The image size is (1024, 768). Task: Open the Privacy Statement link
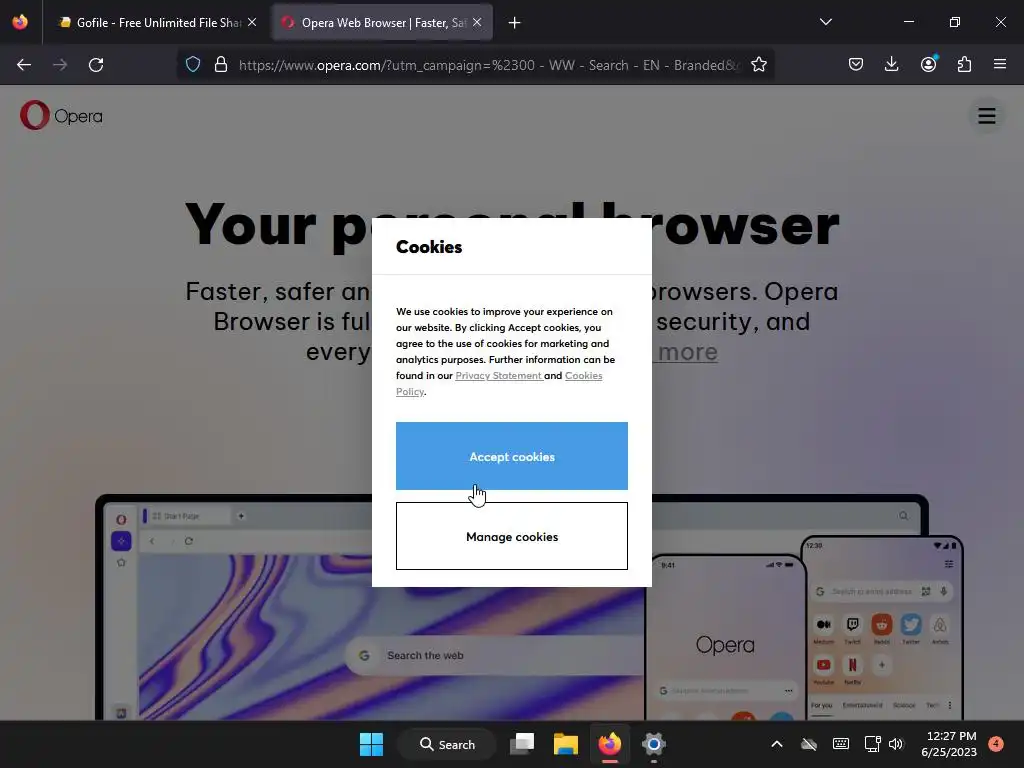tap(499, 376)
